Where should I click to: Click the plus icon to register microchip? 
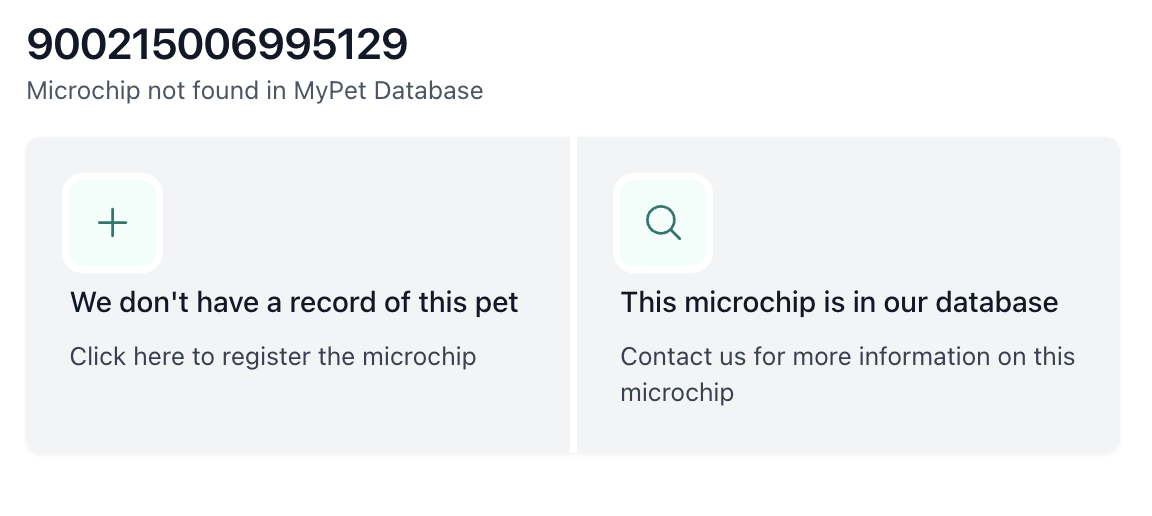tap(113, 223)
